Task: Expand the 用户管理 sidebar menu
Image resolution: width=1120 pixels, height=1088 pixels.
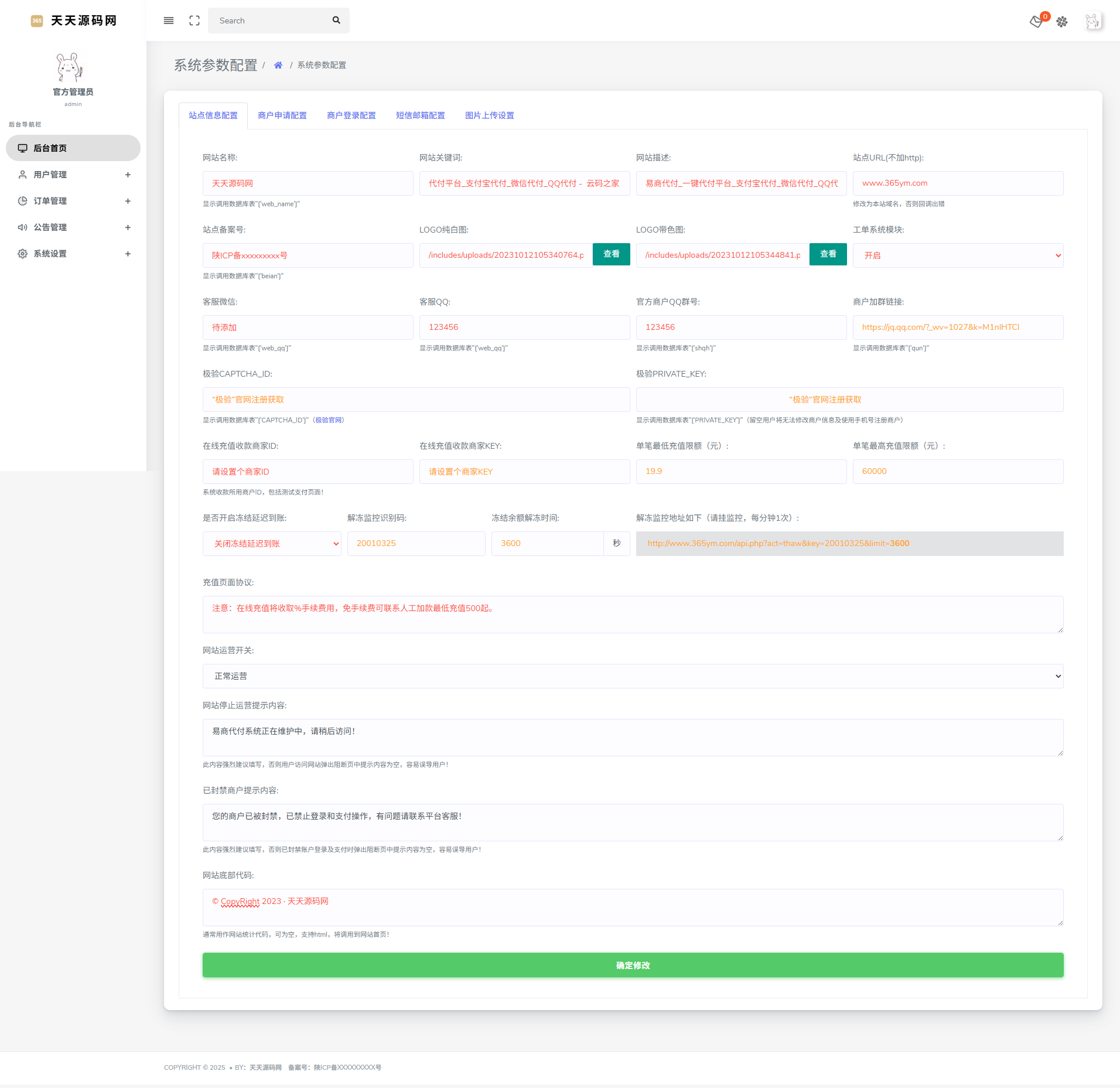Action: tap(73, 175)
